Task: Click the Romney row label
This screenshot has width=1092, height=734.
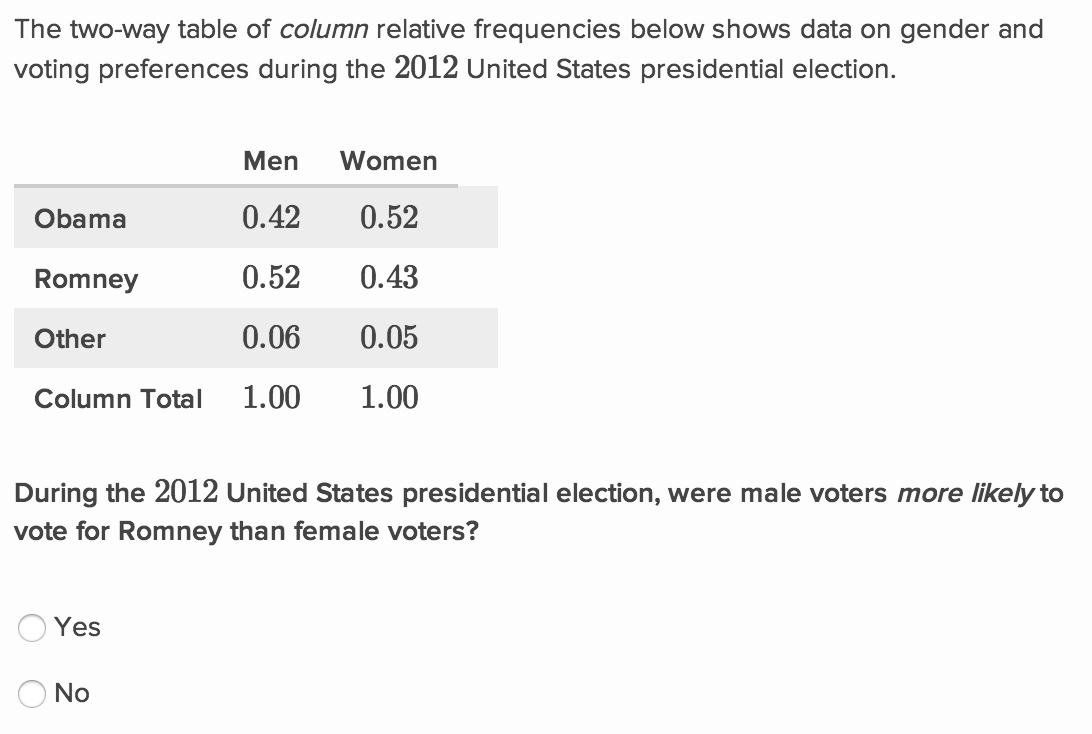Action: point(86,279)
